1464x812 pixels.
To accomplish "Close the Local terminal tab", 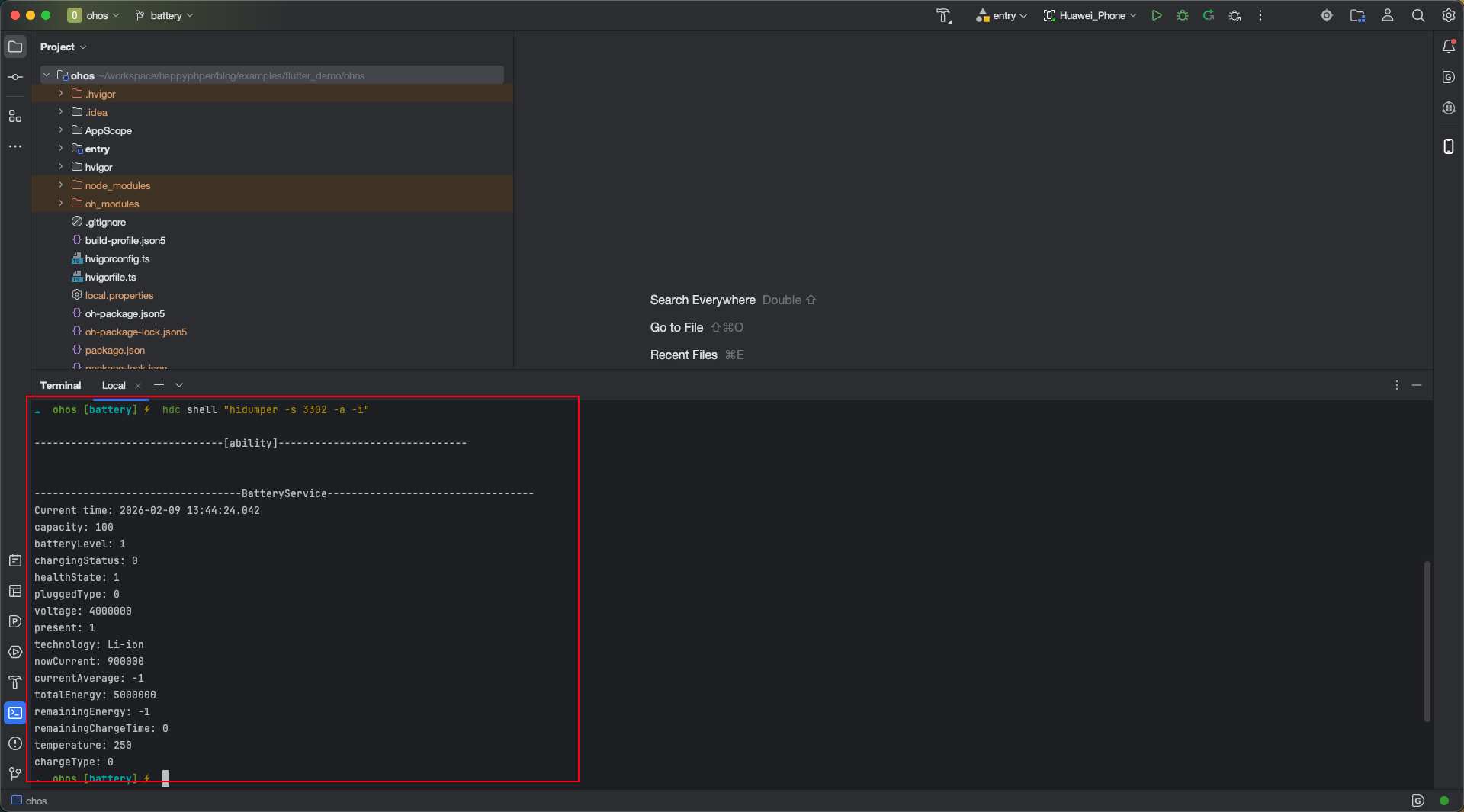I will [138, 386].
